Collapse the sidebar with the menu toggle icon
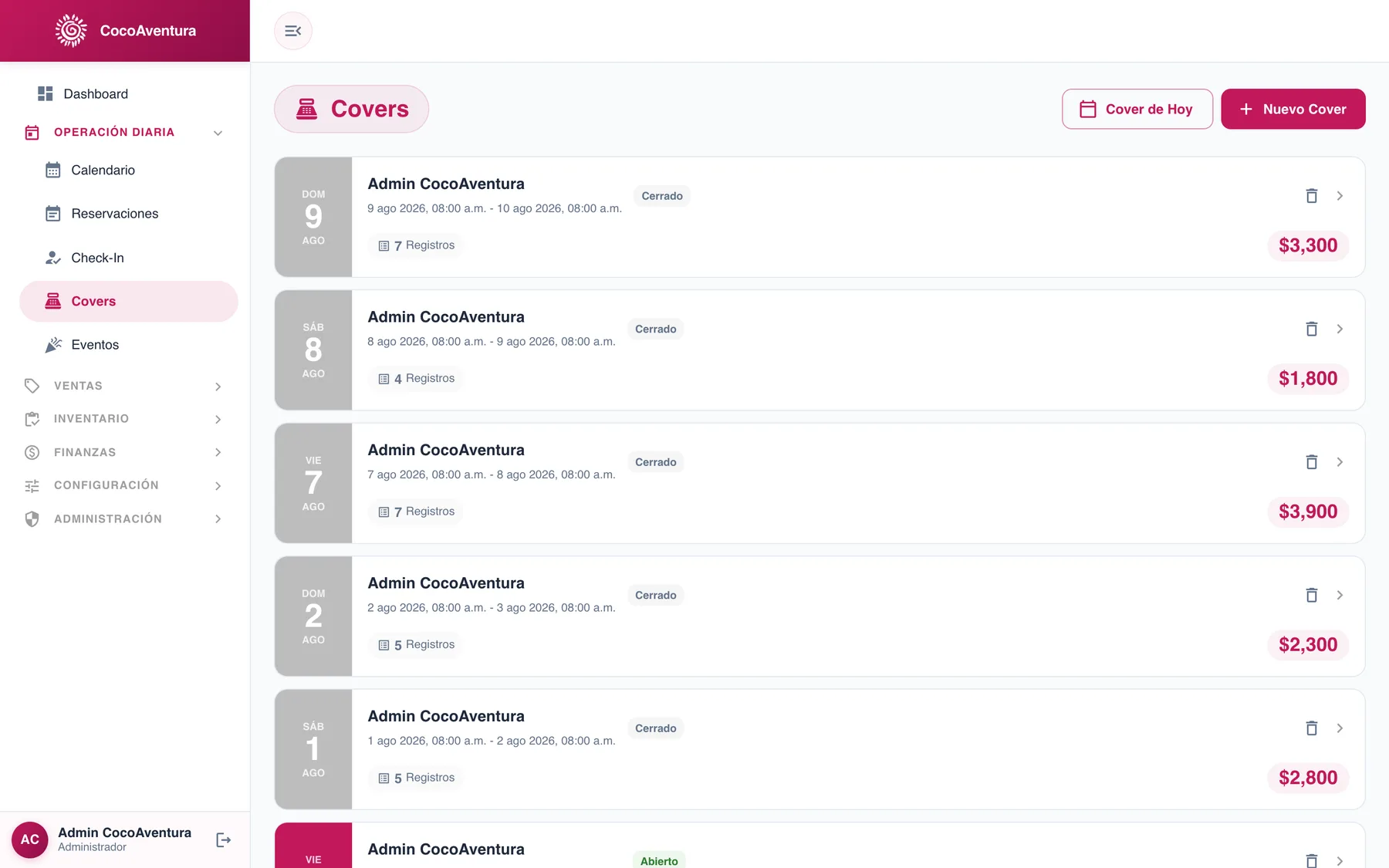 [293, 31]
